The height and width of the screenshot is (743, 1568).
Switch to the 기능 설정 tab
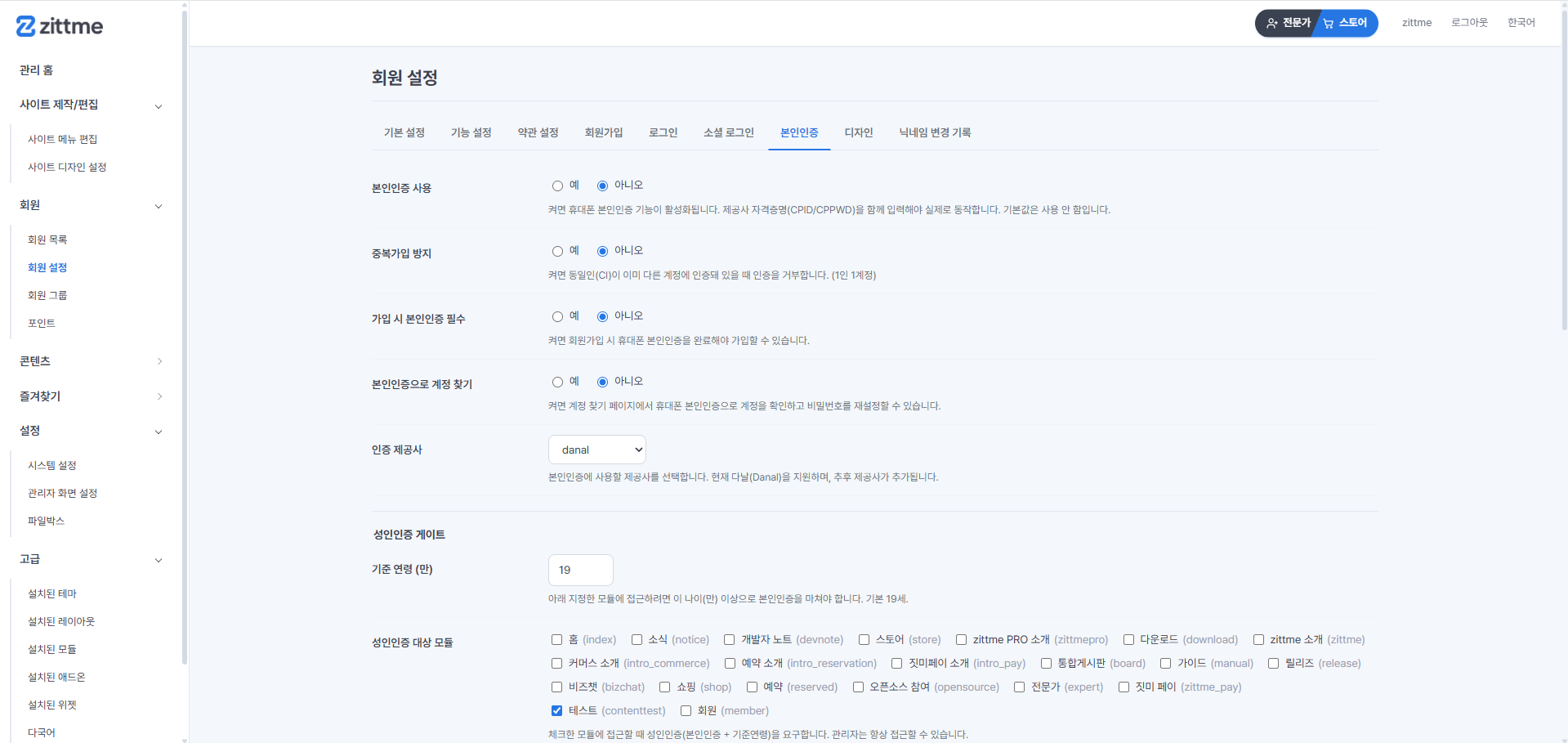471,132
